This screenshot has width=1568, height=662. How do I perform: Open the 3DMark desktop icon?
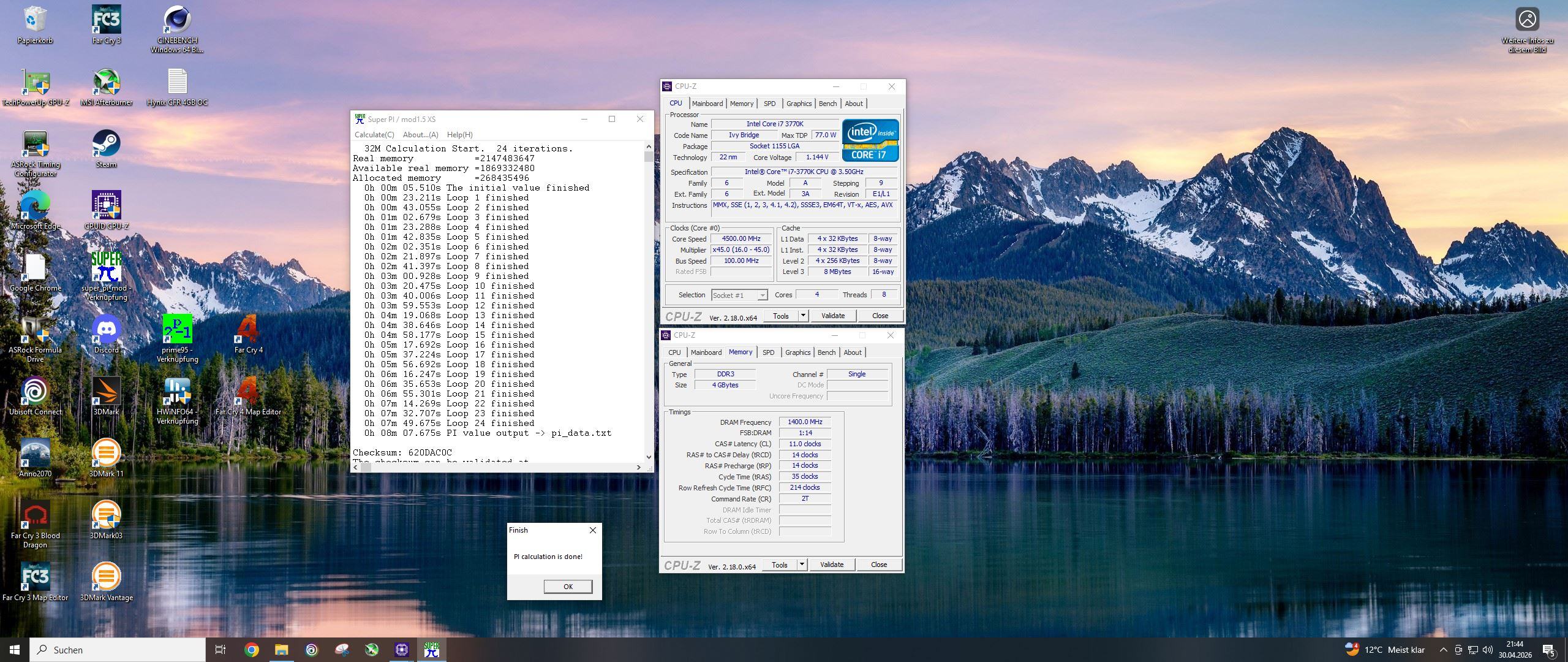click(x=106, y=397)
